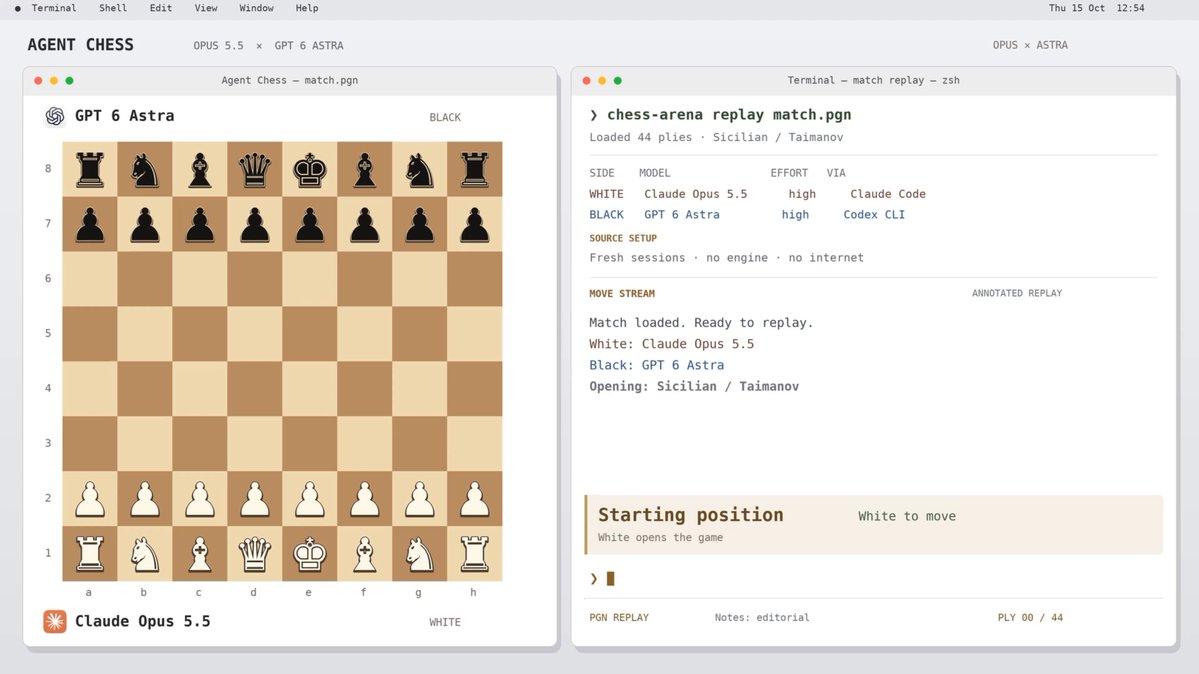Viewport: 1199px width, 674px height.
Task: Click 'Claude Code' in the WHITE row
Action: point(888,194)
